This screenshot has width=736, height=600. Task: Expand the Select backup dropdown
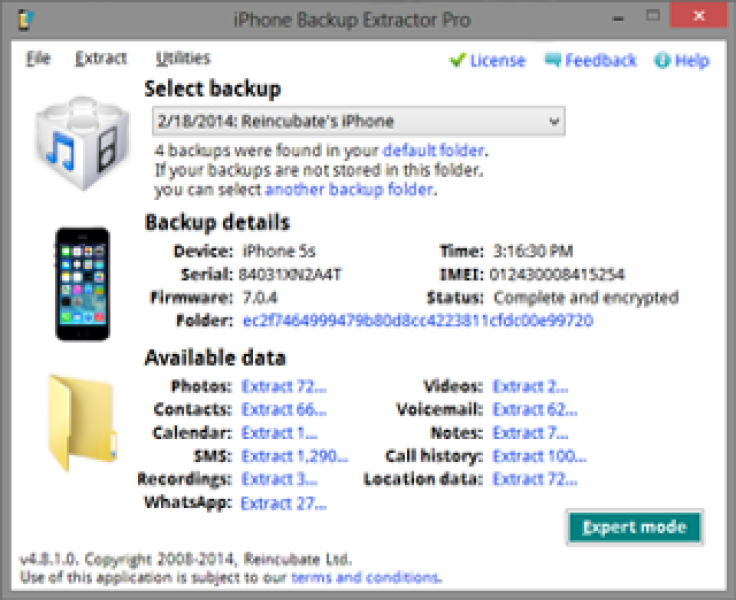[359, 122]
